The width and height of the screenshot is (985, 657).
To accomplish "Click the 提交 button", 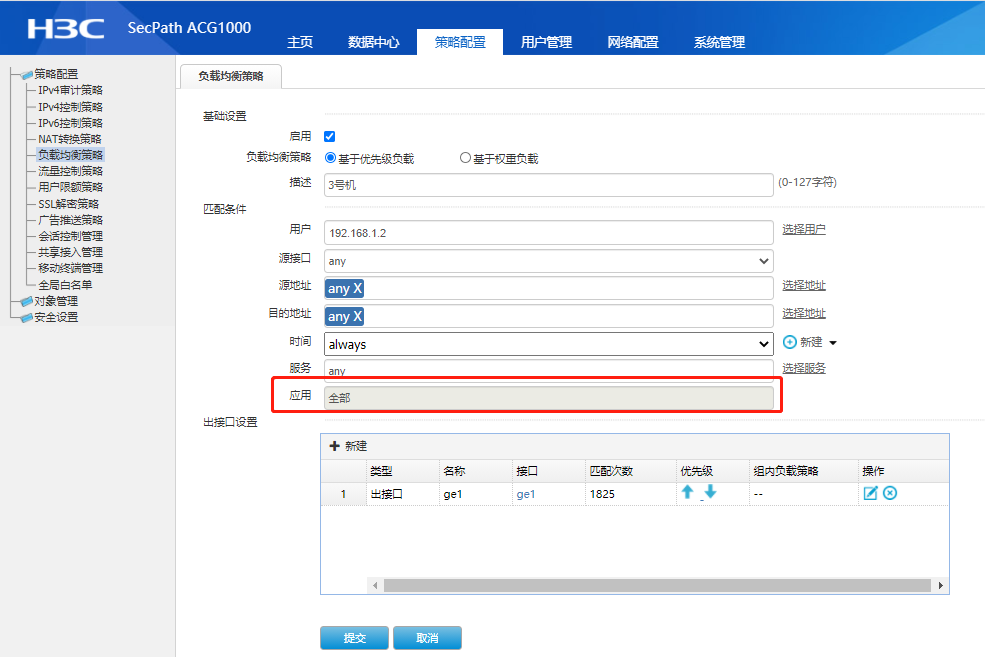I will coord(354,638).
